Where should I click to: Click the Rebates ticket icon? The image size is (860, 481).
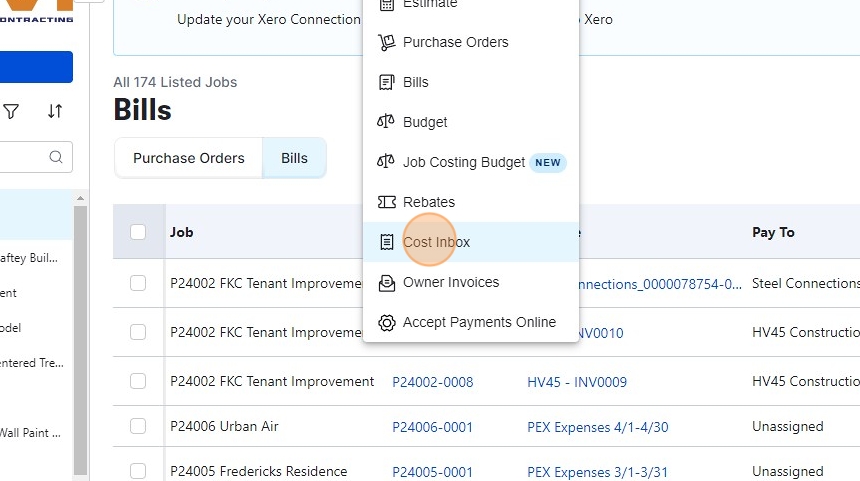pyautogui.click(x=386, y=202)
